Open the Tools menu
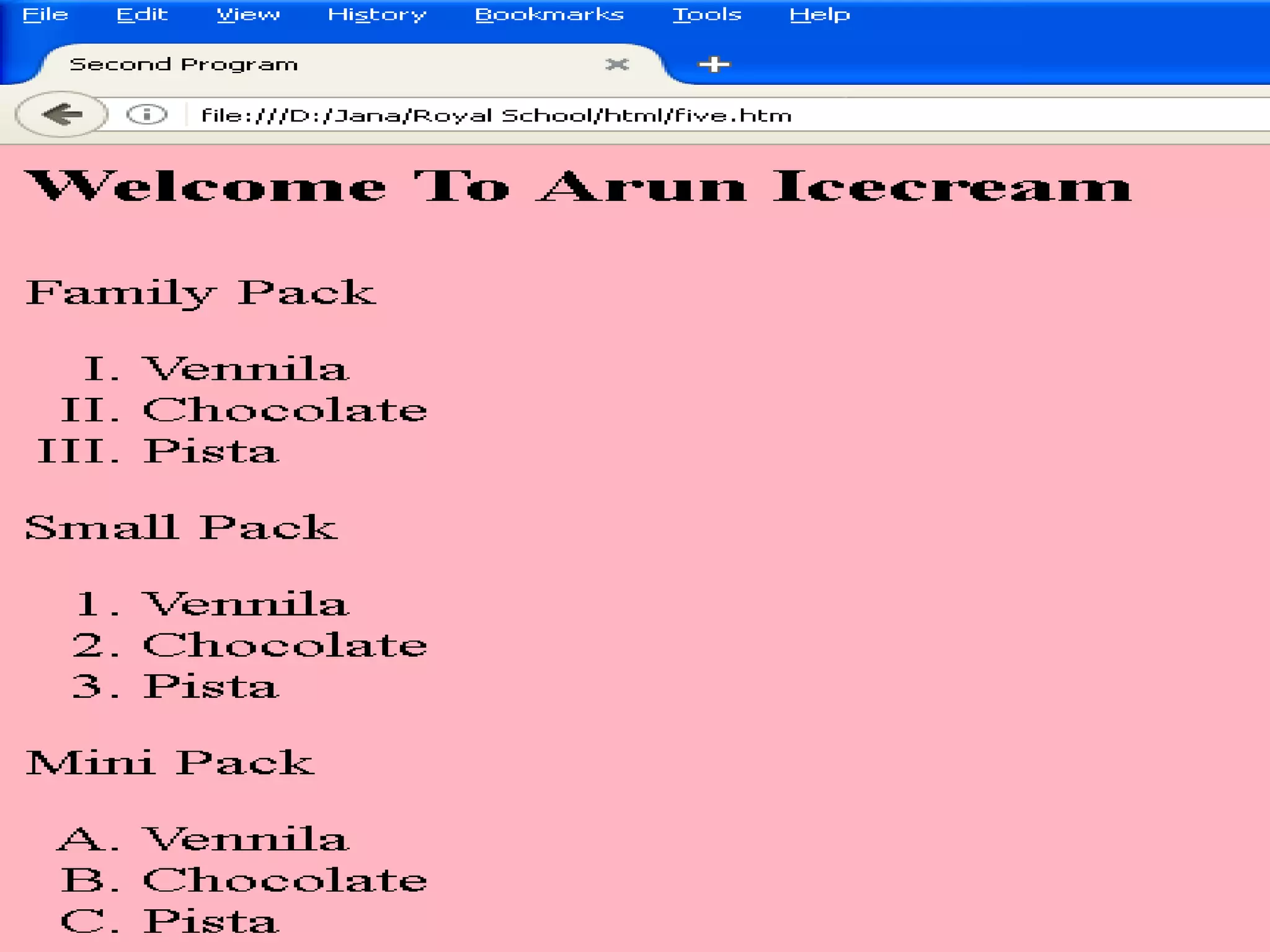The height and width of the screenshot is (952, 1270). 707,15
